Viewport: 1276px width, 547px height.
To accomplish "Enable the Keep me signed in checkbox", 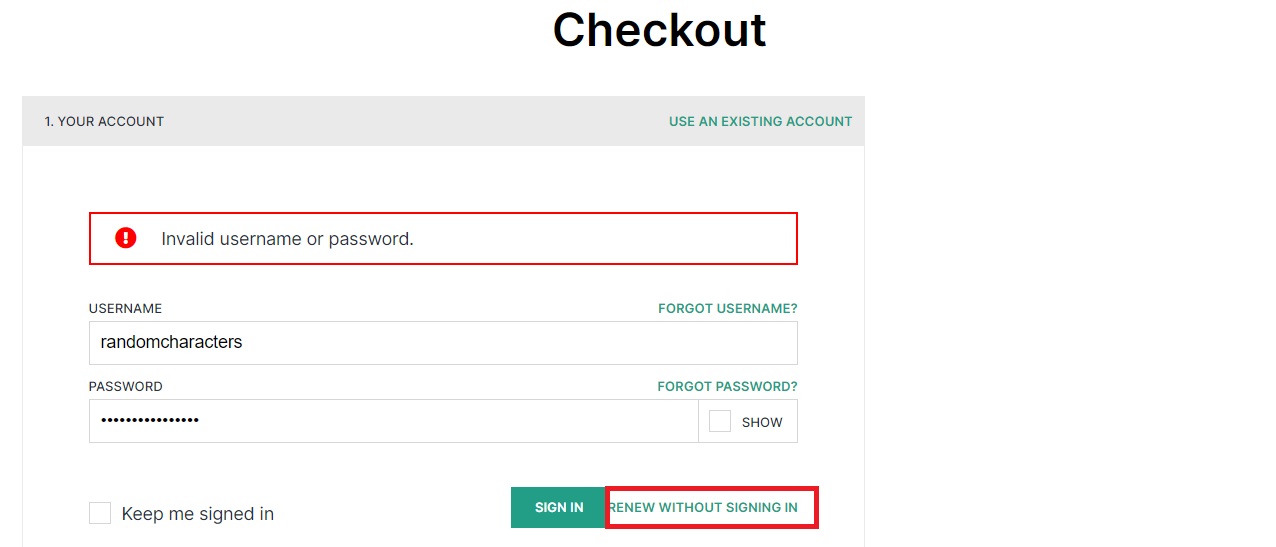I will pos(100,513).
